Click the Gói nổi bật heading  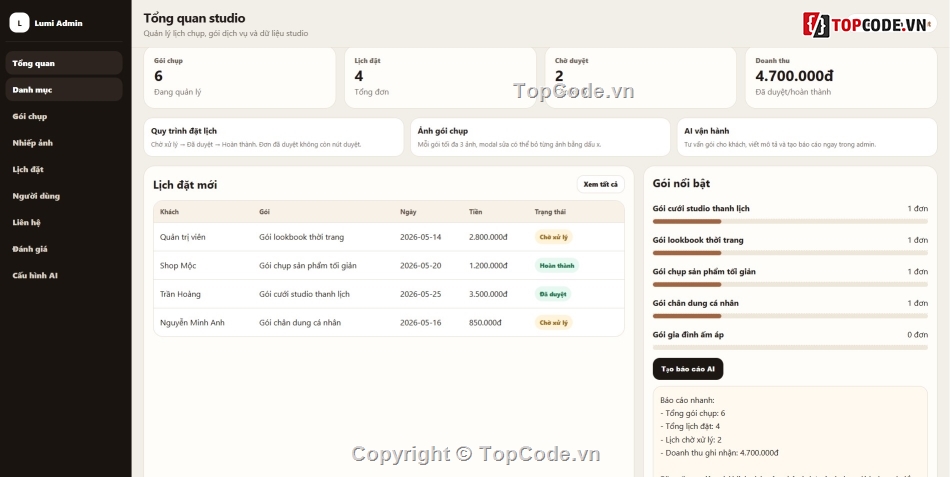(681, 183)
